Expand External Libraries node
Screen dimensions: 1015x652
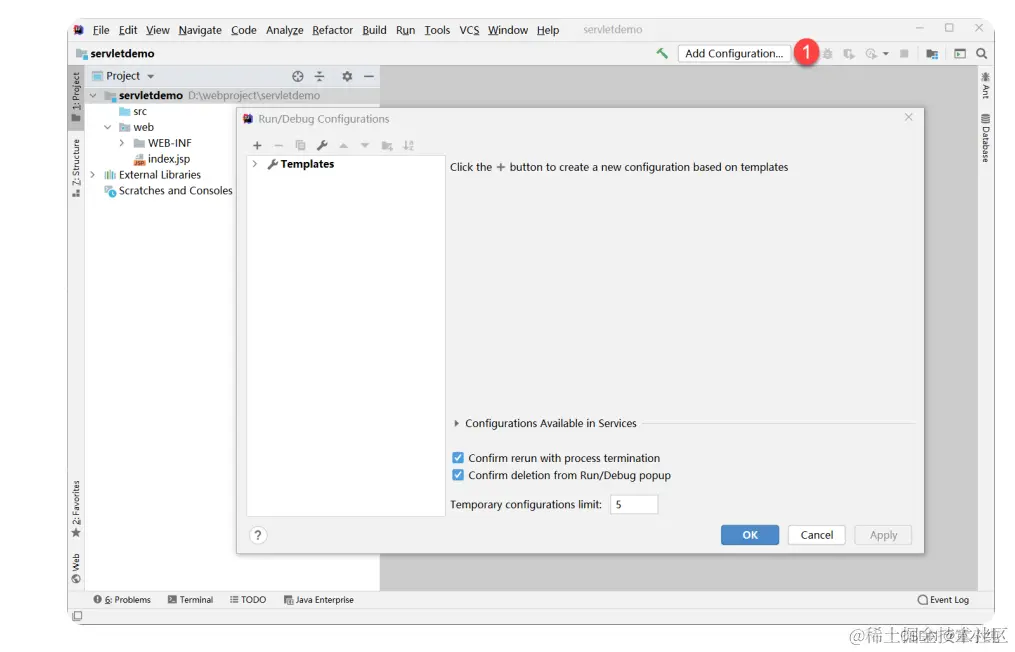click(x=93, y=175)
